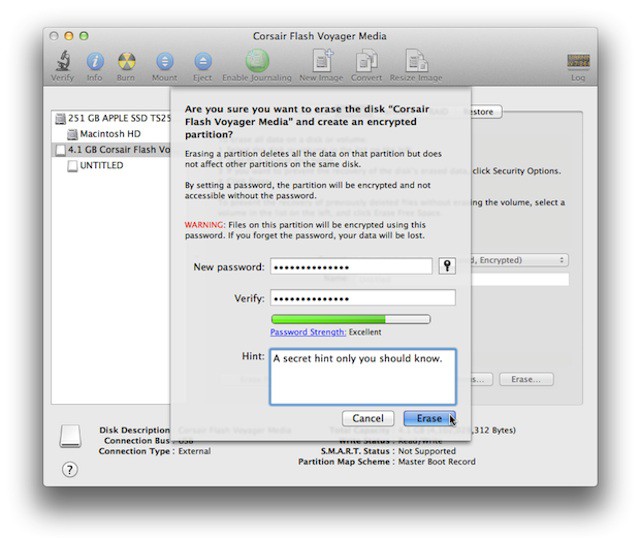Click the Password Strength link
The height and width of the screenshot is (538, 640).
point(308,332)
